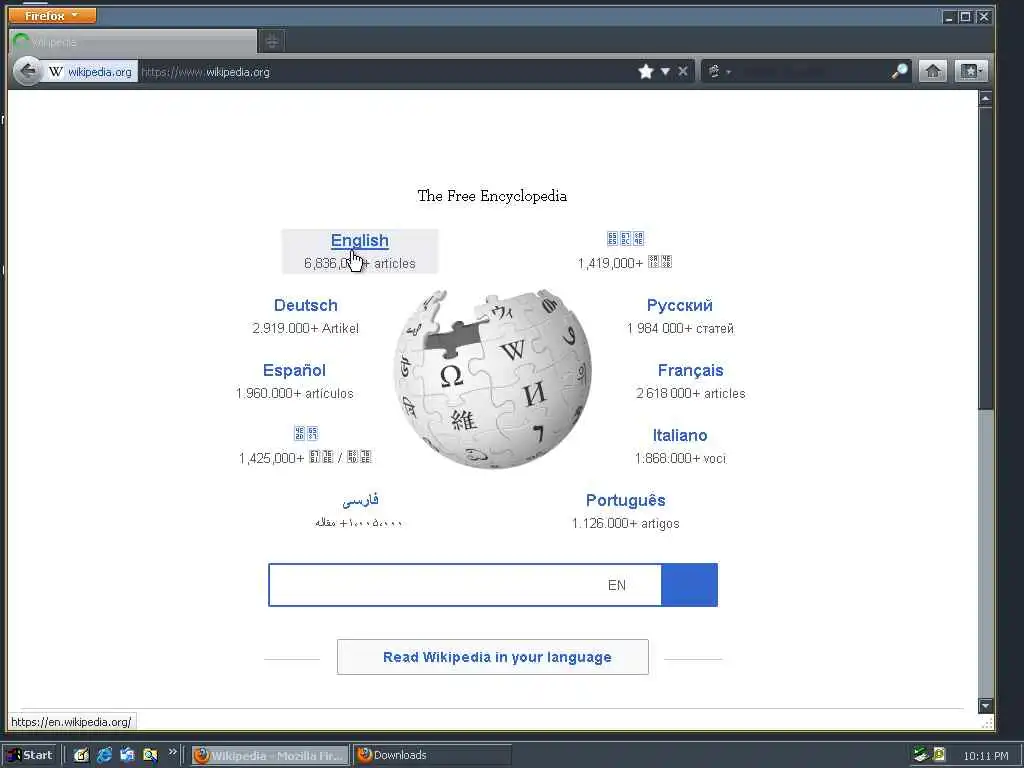Screen dimensions: 1024x768
Task: Click '1.960.000+ artículos' text
Action: coord(295,393)
